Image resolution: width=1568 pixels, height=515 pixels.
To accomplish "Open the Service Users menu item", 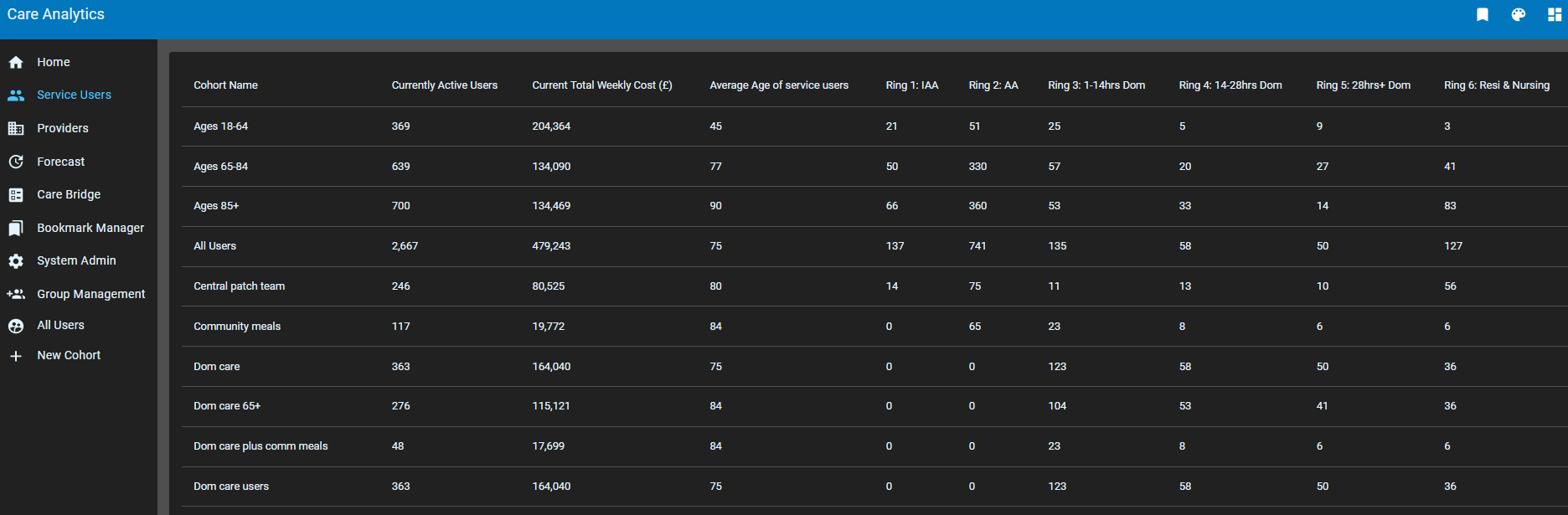I will click(74, 95).
